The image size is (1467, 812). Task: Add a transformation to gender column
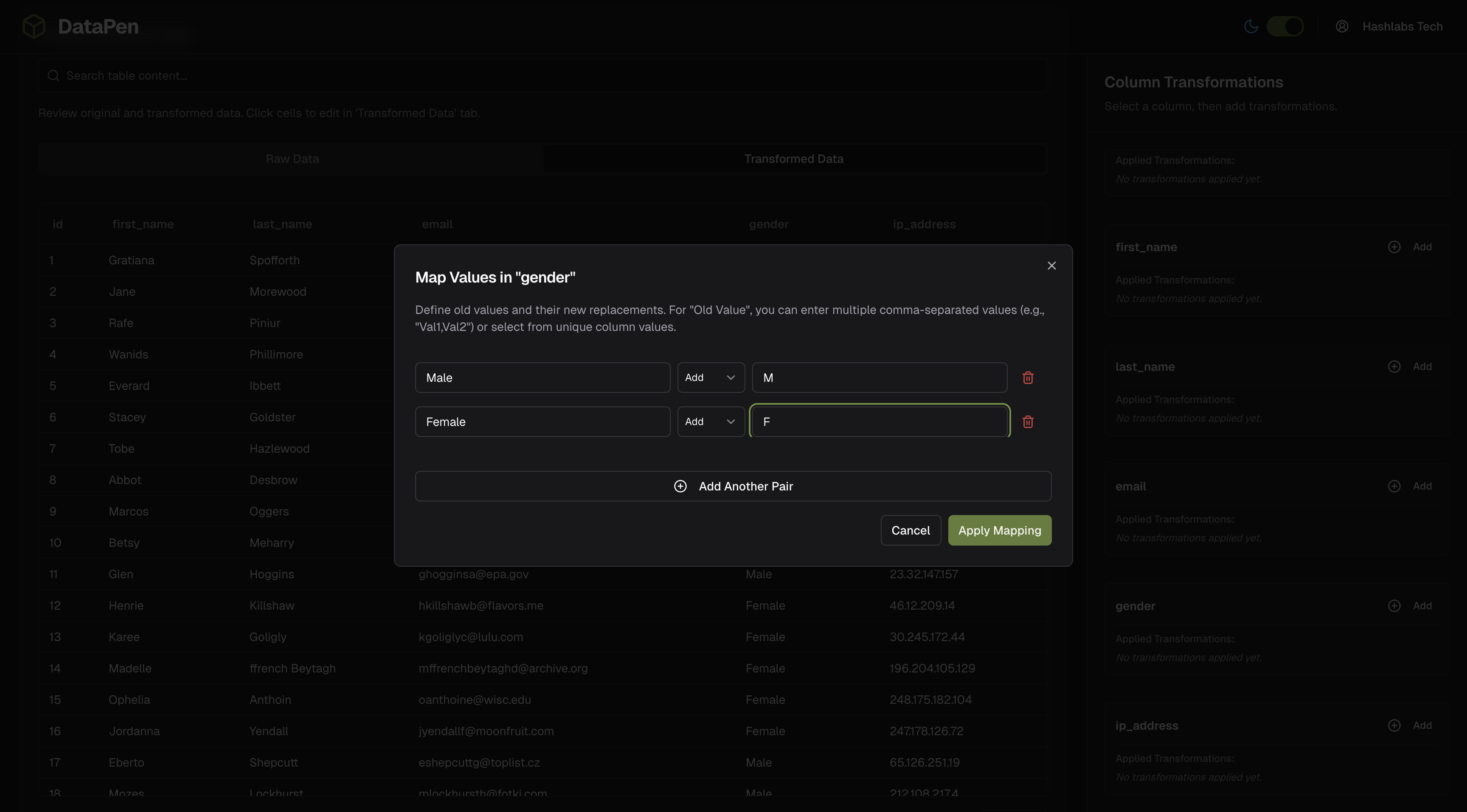coord(1410,605)
